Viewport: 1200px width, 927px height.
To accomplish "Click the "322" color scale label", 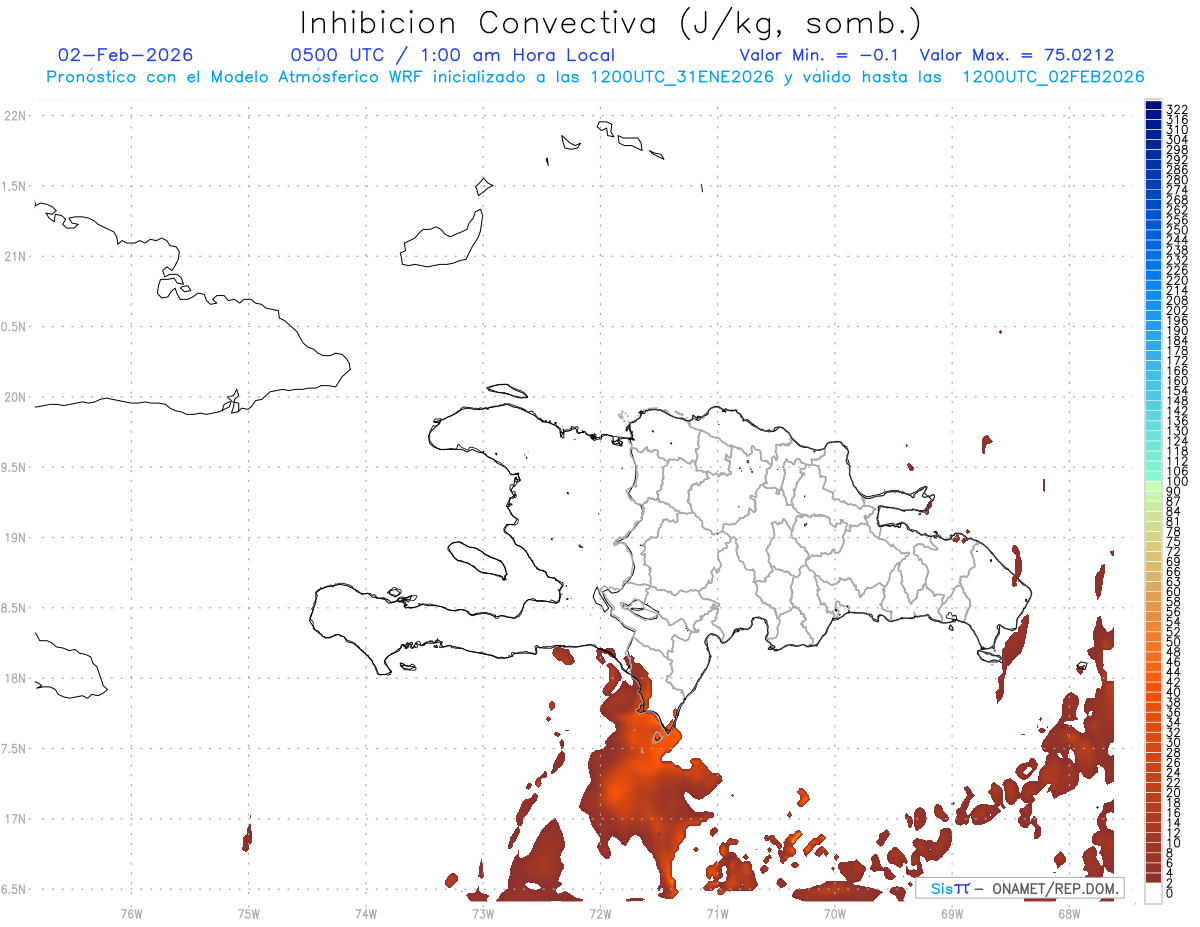I will (1177, 109).
